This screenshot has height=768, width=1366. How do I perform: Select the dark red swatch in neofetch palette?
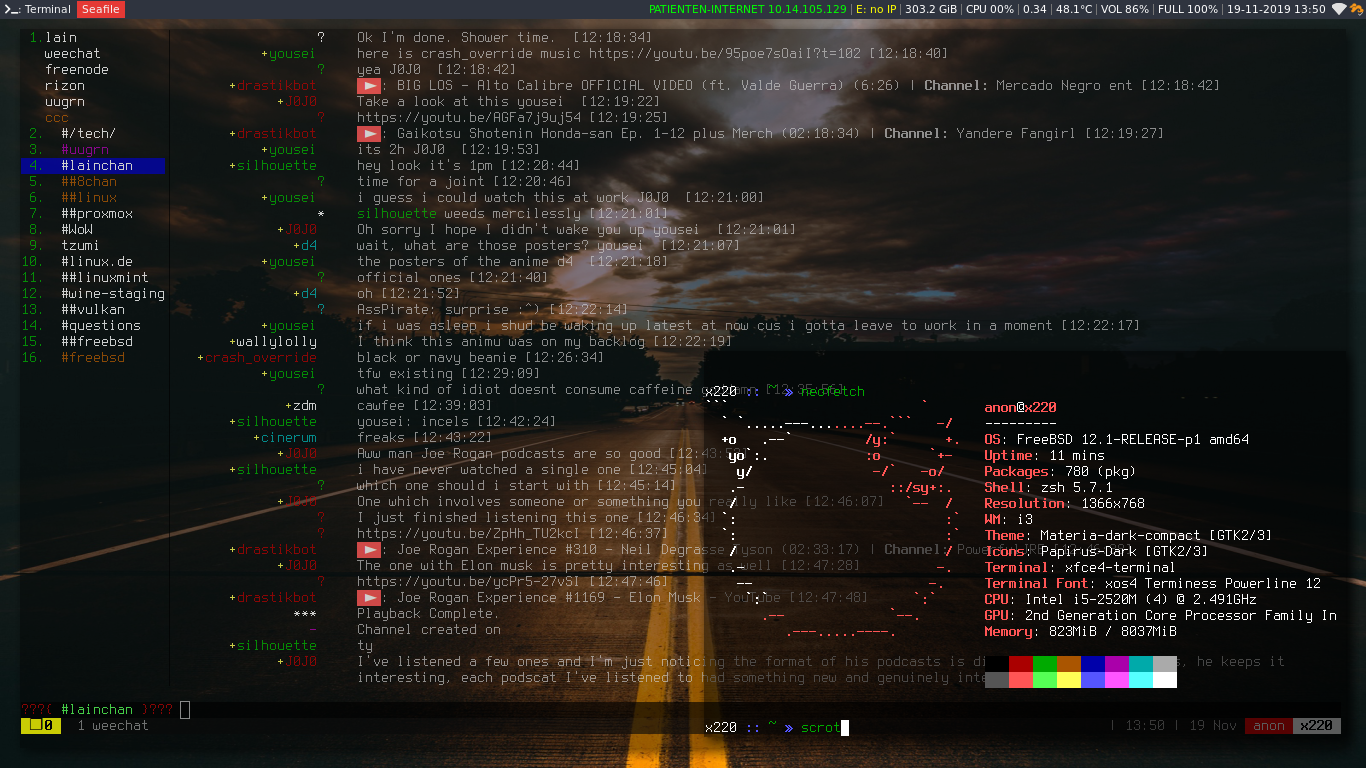point(1021,664)
